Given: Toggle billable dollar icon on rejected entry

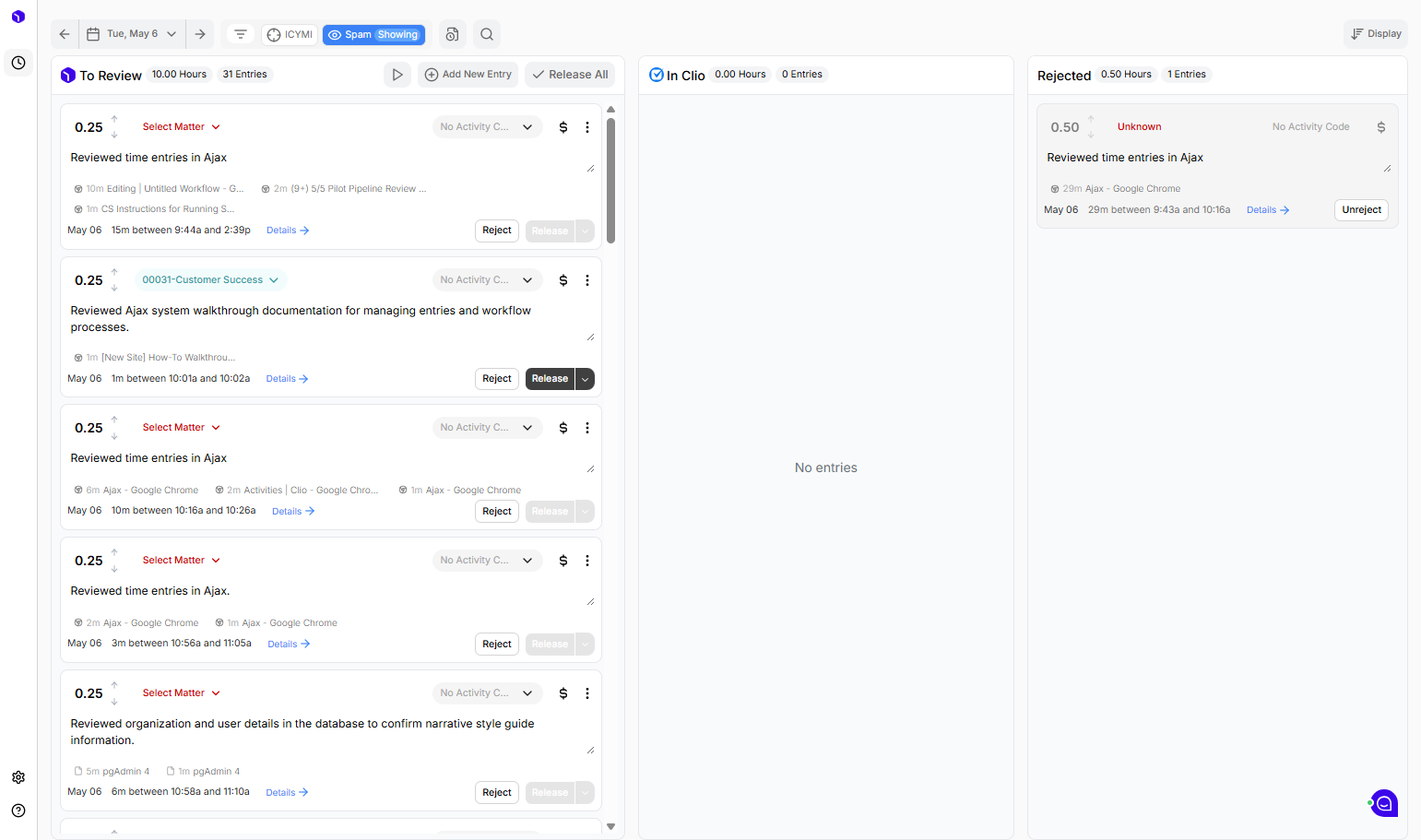Looking at the screenshot, I should click(1381, 127).
